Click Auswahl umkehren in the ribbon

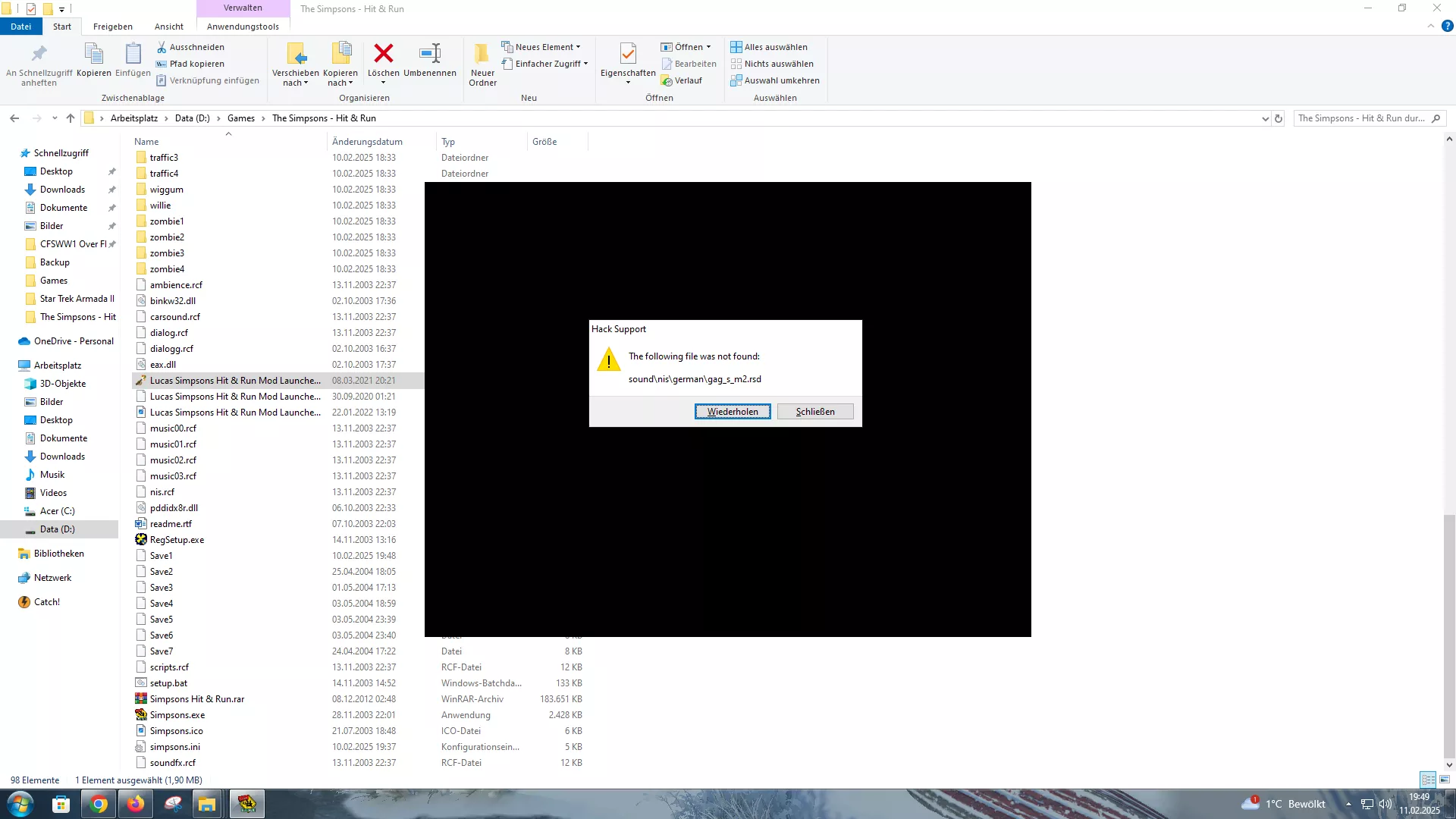775,80
